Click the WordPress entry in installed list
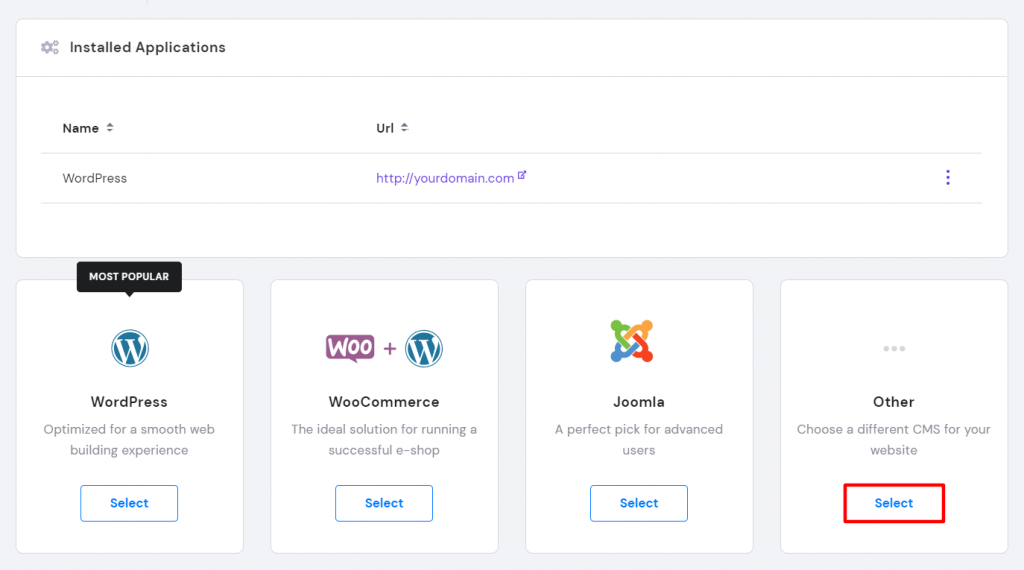Image resolution: width=1024 pixels, height=570 pixels. 95,178
